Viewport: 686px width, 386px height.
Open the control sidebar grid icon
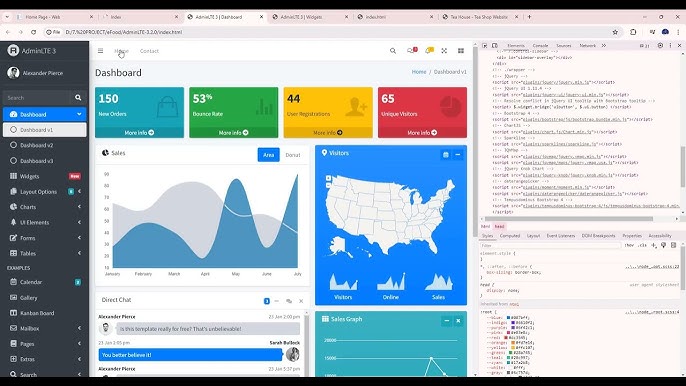(461, 51)
